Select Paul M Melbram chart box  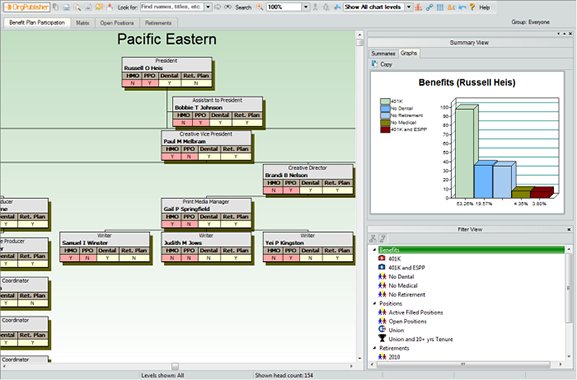(x=206, y=146)
